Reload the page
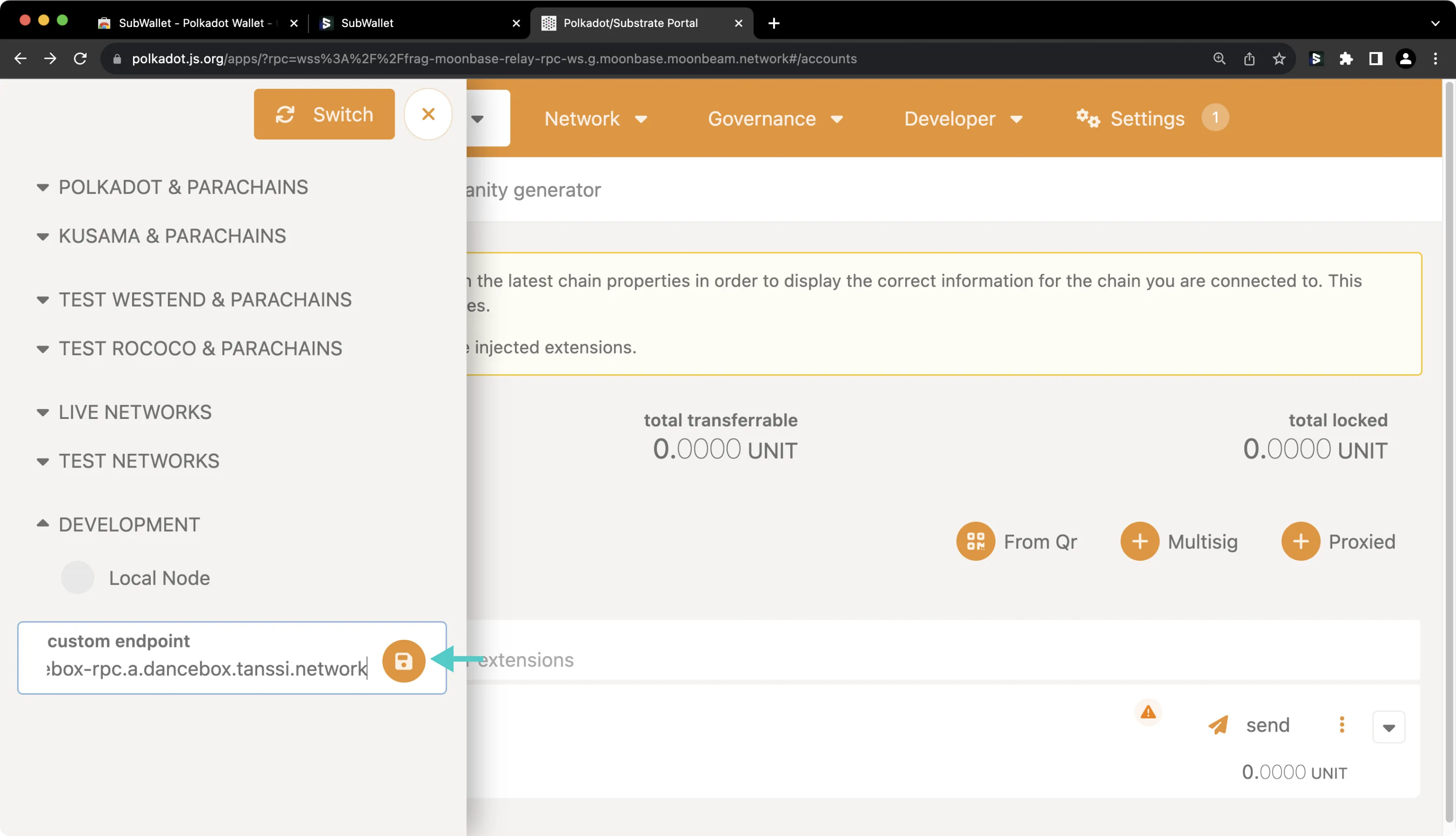The height and width of the screenshot is (836, 1456). tap(80, 59)
